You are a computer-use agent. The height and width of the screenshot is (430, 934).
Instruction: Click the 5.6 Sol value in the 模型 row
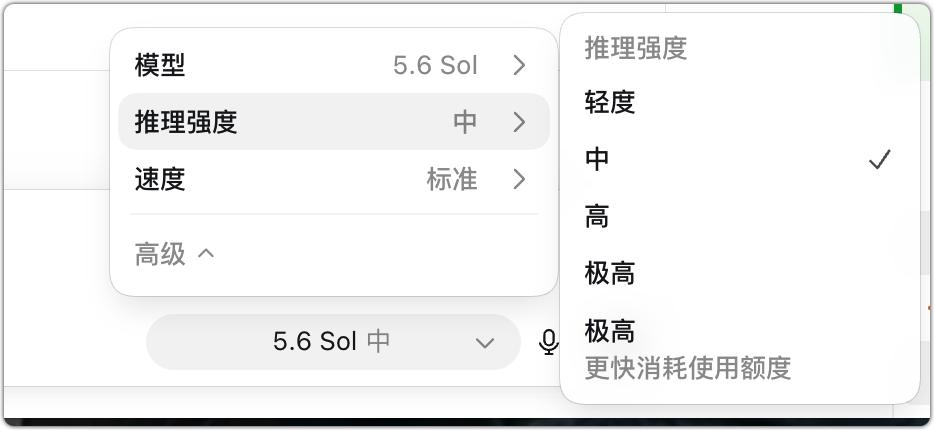pos(435,66)
